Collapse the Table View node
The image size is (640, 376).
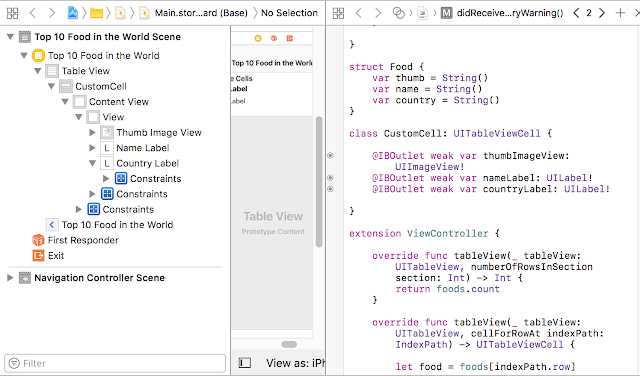(x=38, y=71)
